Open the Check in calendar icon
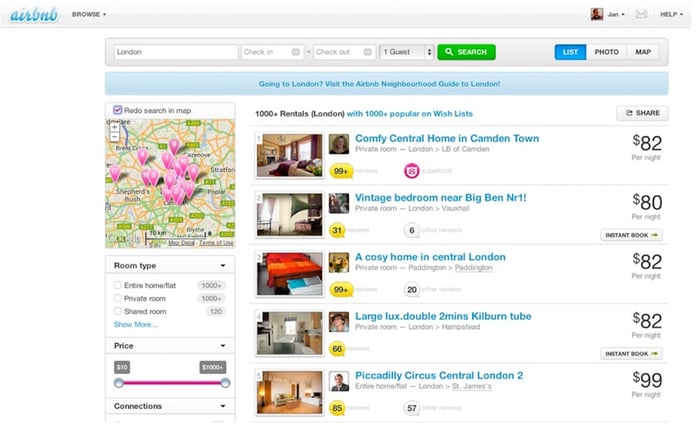 tap(296, 52)
